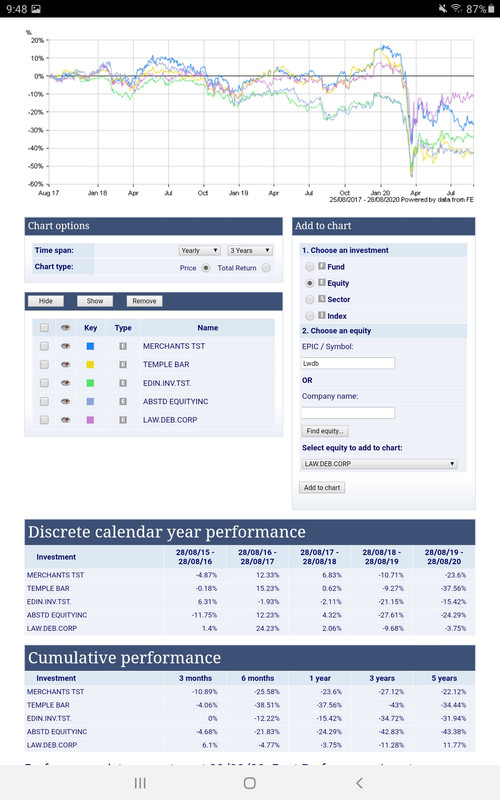The height and width of the screenshot is (800, 500).
Task: Click the eye icon in table header
Action: 65,328
